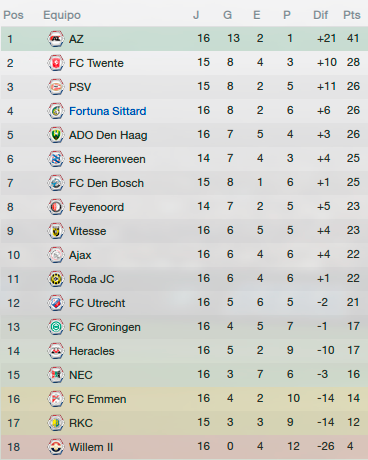Click the Equipo column header
The height and width of the screenshot is (460, 368).
(62, 15)
